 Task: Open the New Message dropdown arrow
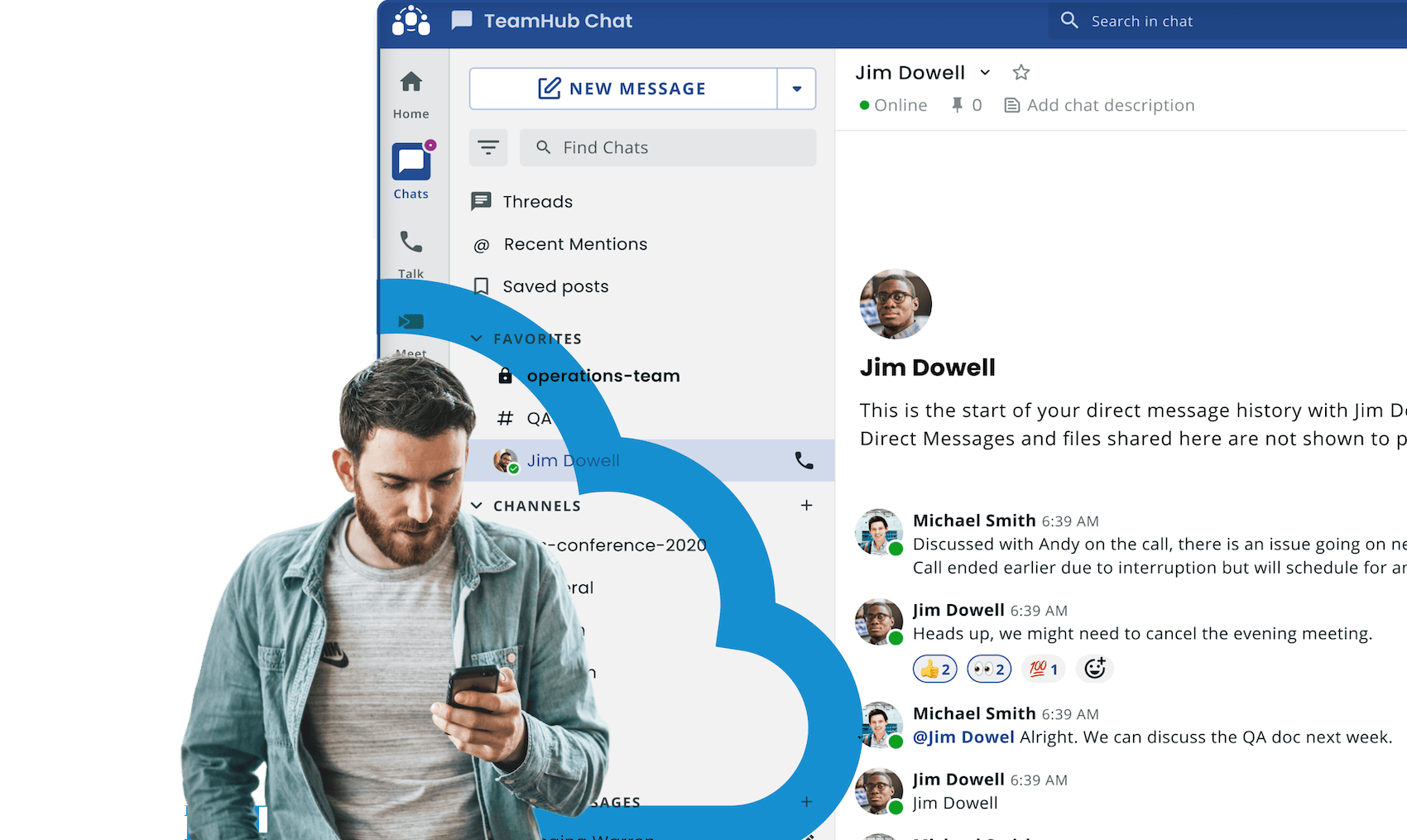pyautogui.click(x=797, y=89)
